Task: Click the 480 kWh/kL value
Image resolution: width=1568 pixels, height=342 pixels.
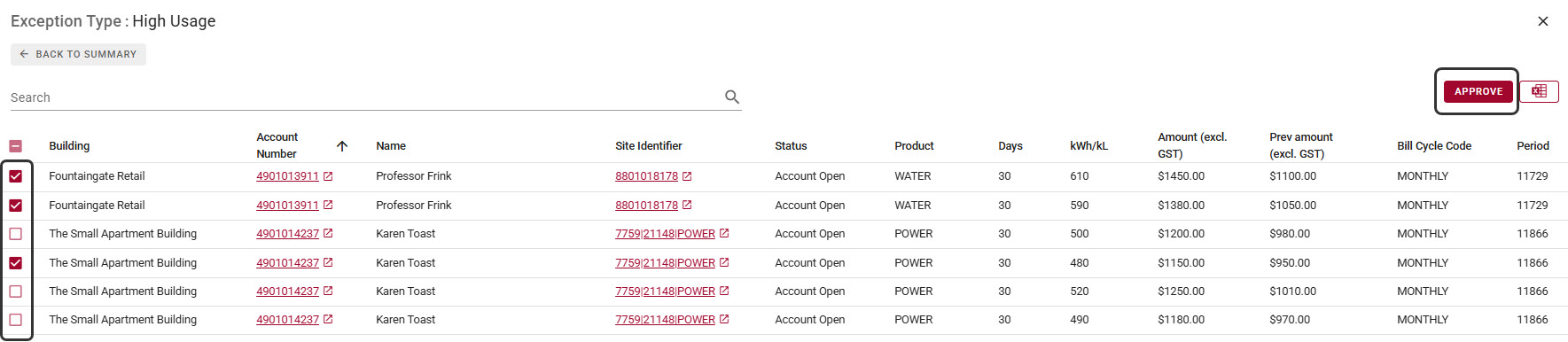Action: tap(1080, 263)
